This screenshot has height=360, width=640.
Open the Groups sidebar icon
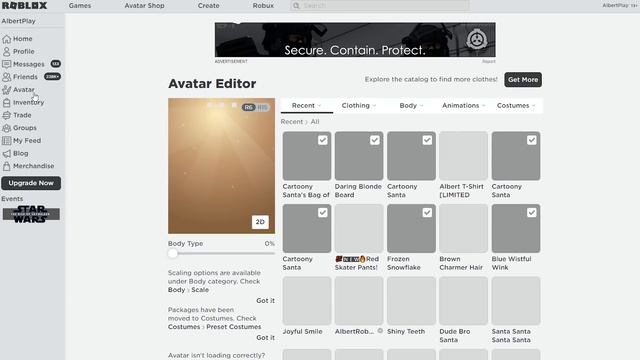[7, 128]
